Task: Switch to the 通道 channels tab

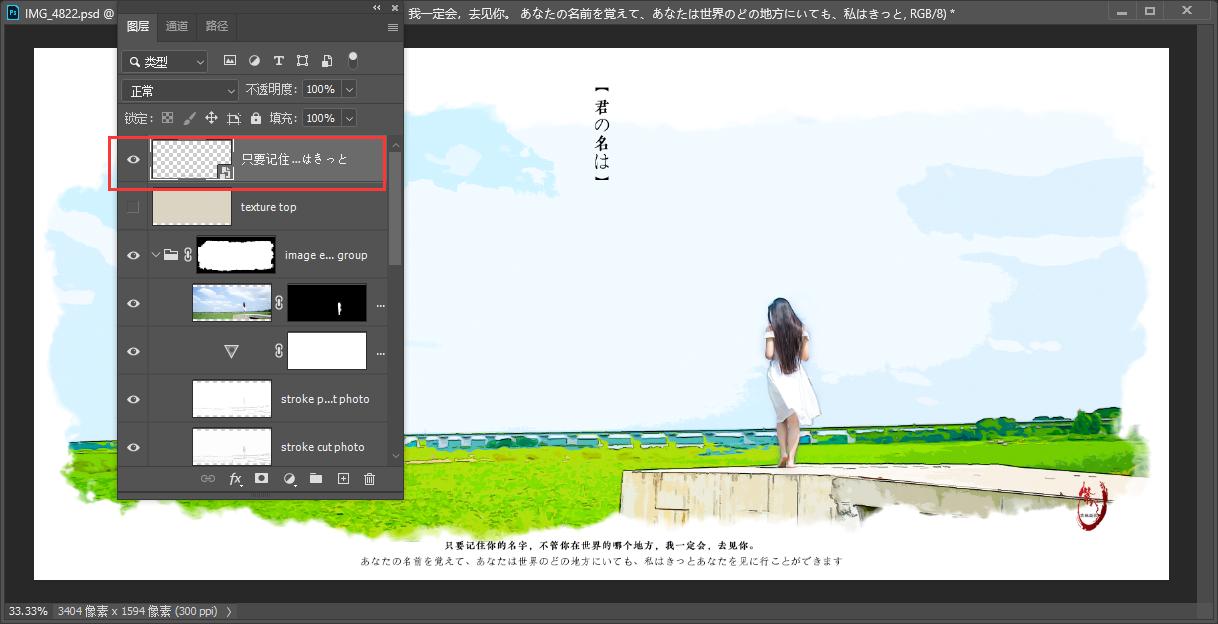Action: (177, 26)
